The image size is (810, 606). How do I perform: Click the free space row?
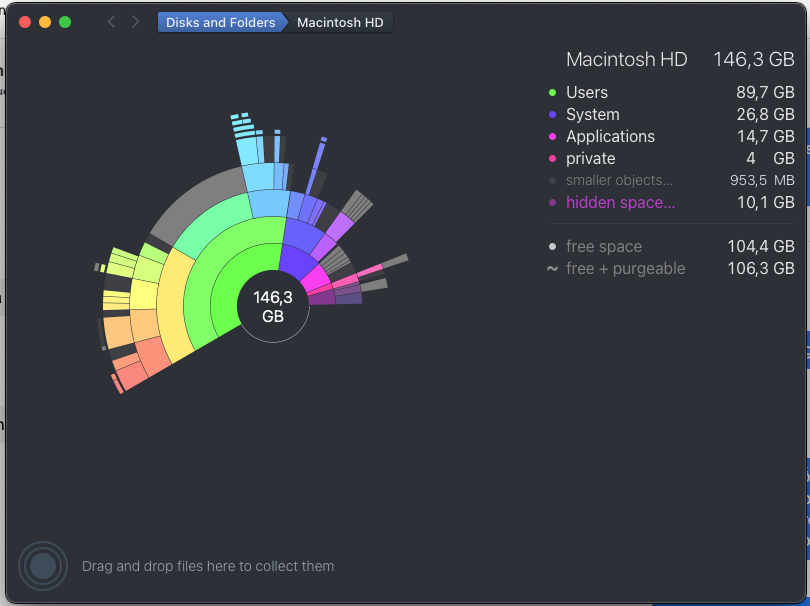[x=671, y=246]
